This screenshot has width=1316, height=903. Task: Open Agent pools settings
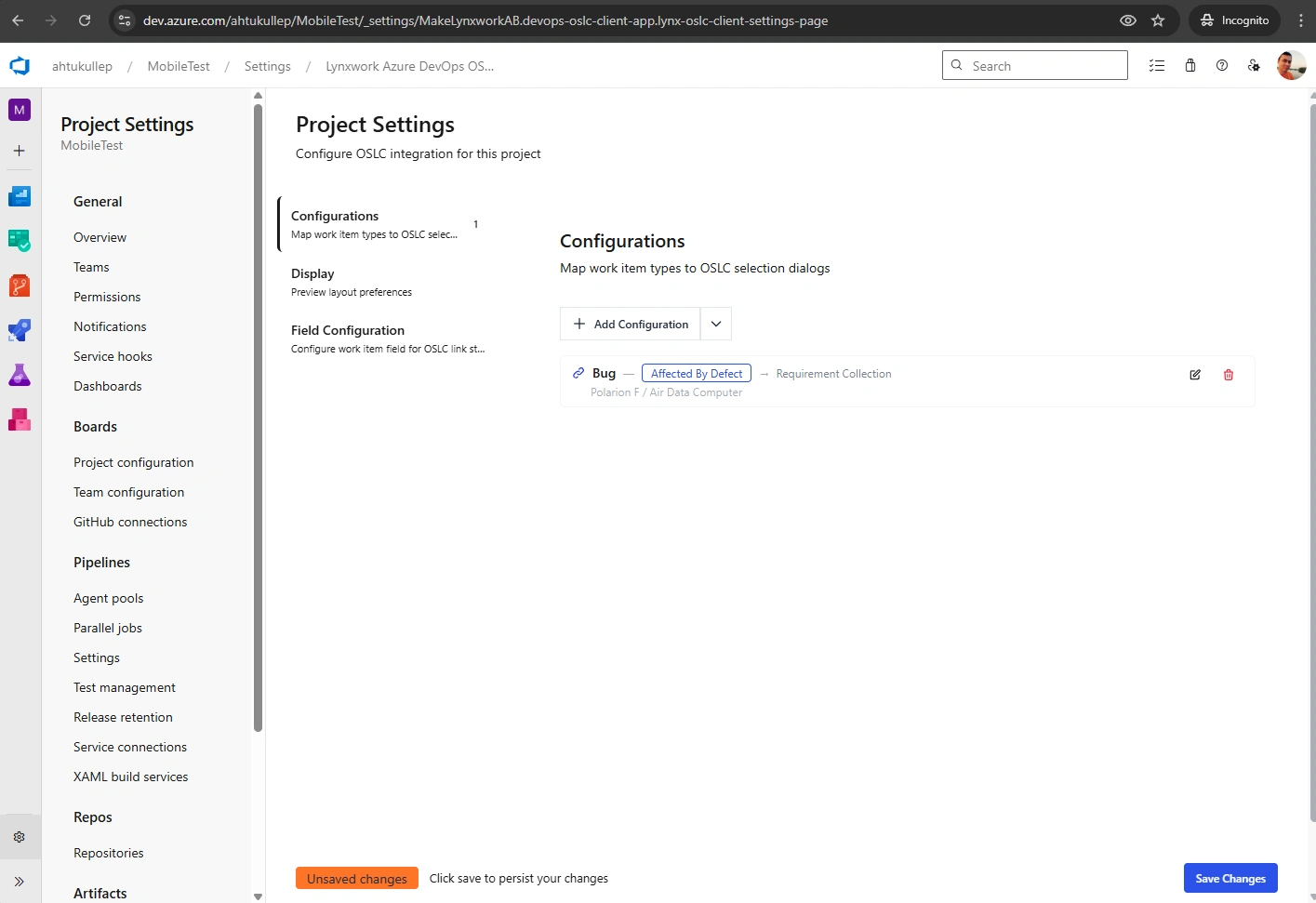[x=109, y=598]
